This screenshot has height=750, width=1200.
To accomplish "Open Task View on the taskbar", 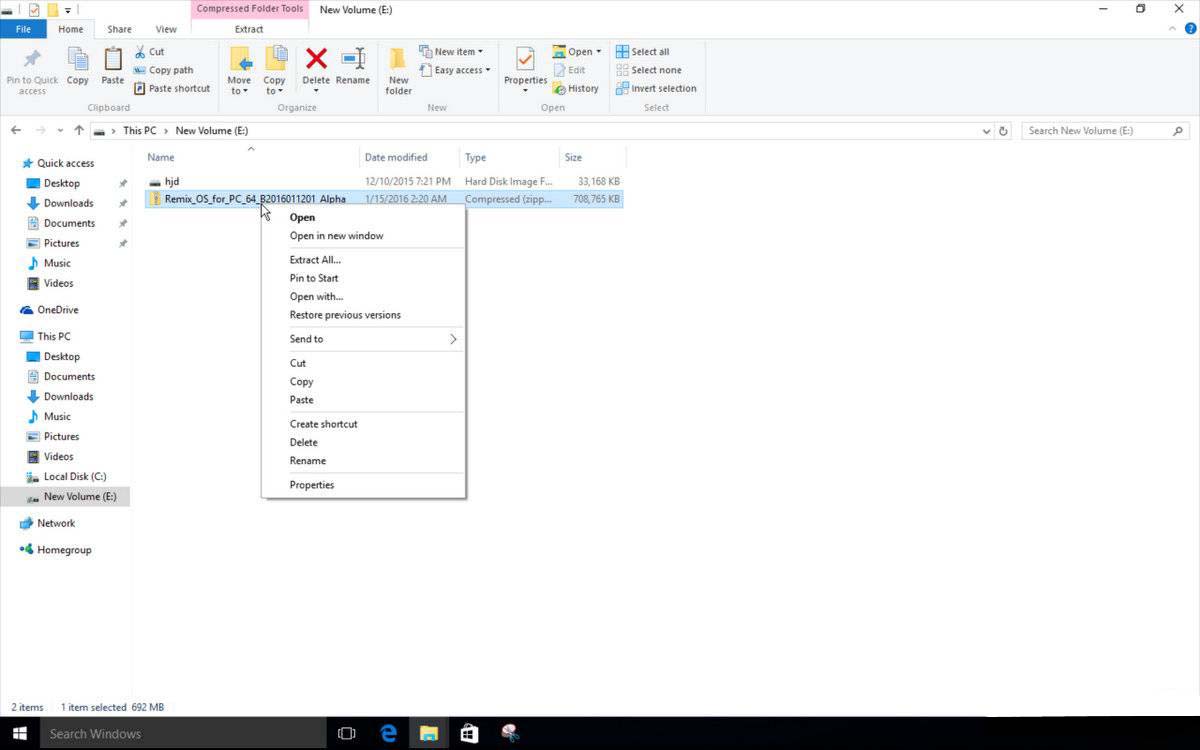I will tap(347, 733).
